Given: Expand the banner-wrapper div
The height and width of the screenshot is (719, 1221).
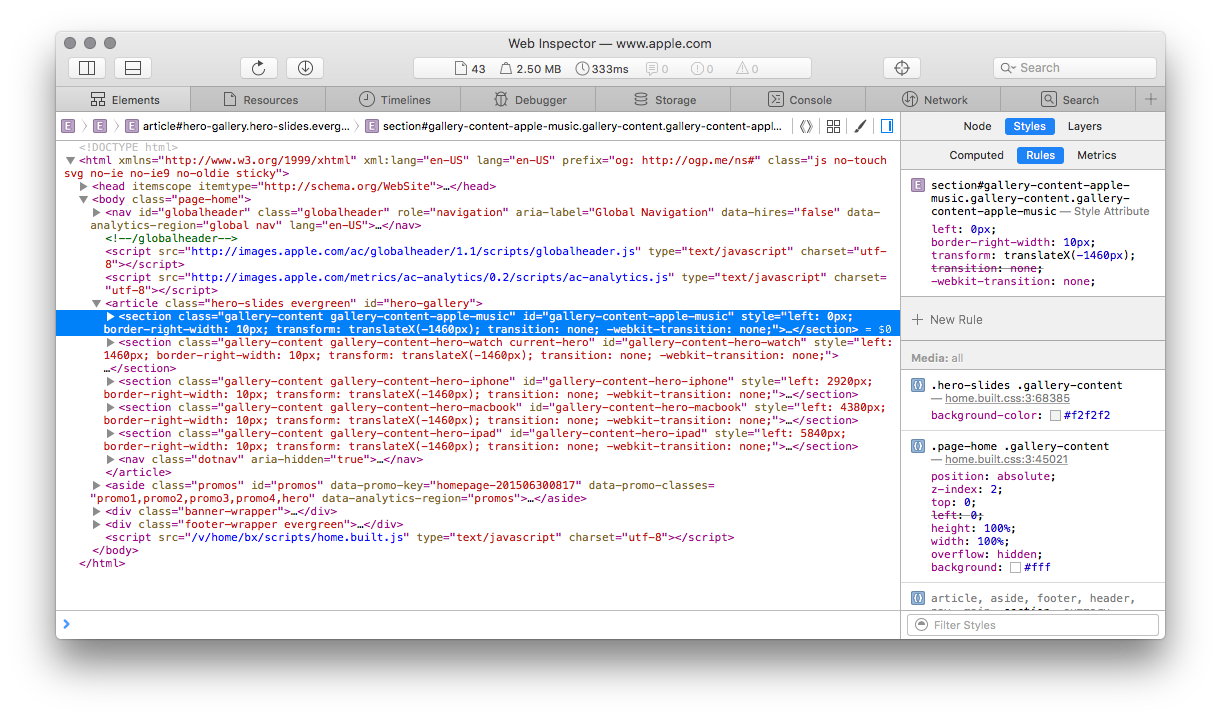Looking at the screenshot, I should click(97, 511).
